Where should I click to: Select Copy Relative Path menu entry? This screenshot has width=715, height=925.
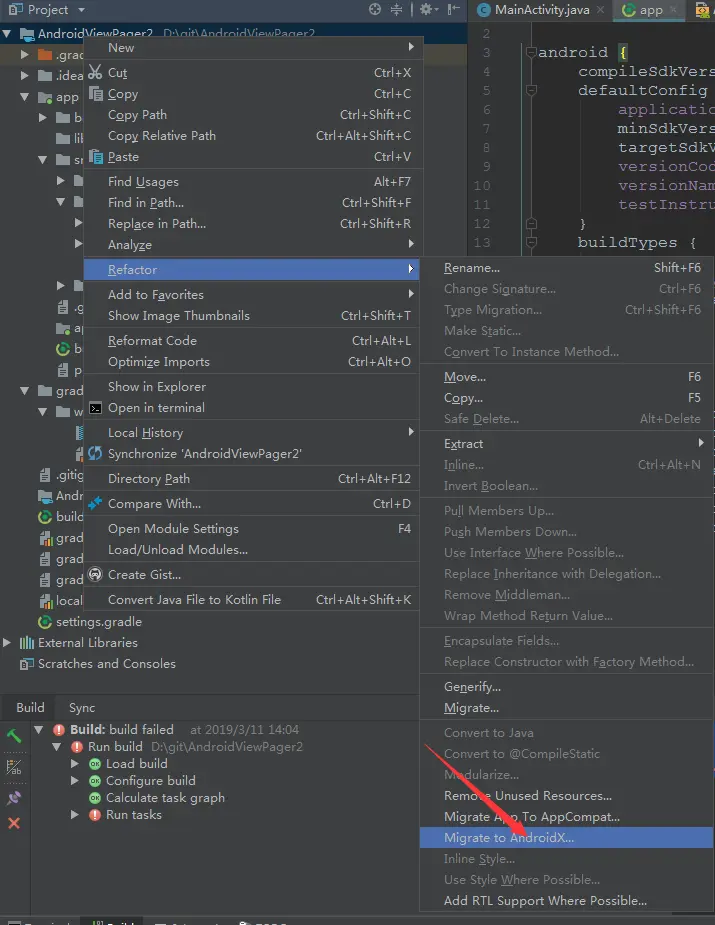(252, 136)
